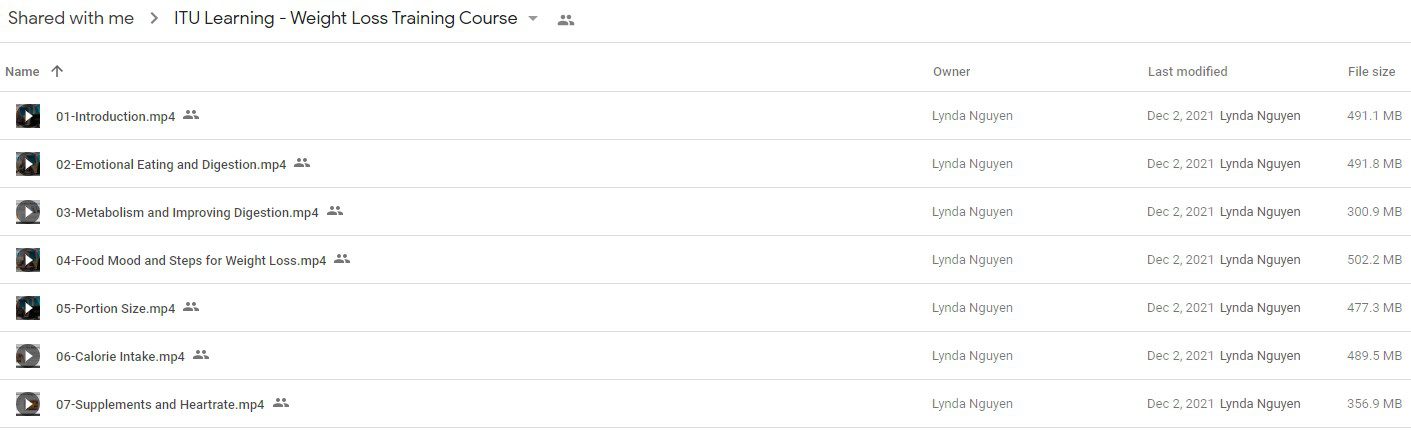This screenshot has height=436, width=1411.
Task: Click the shared icon next to 07-Supplements file
Action: [281, 403]
